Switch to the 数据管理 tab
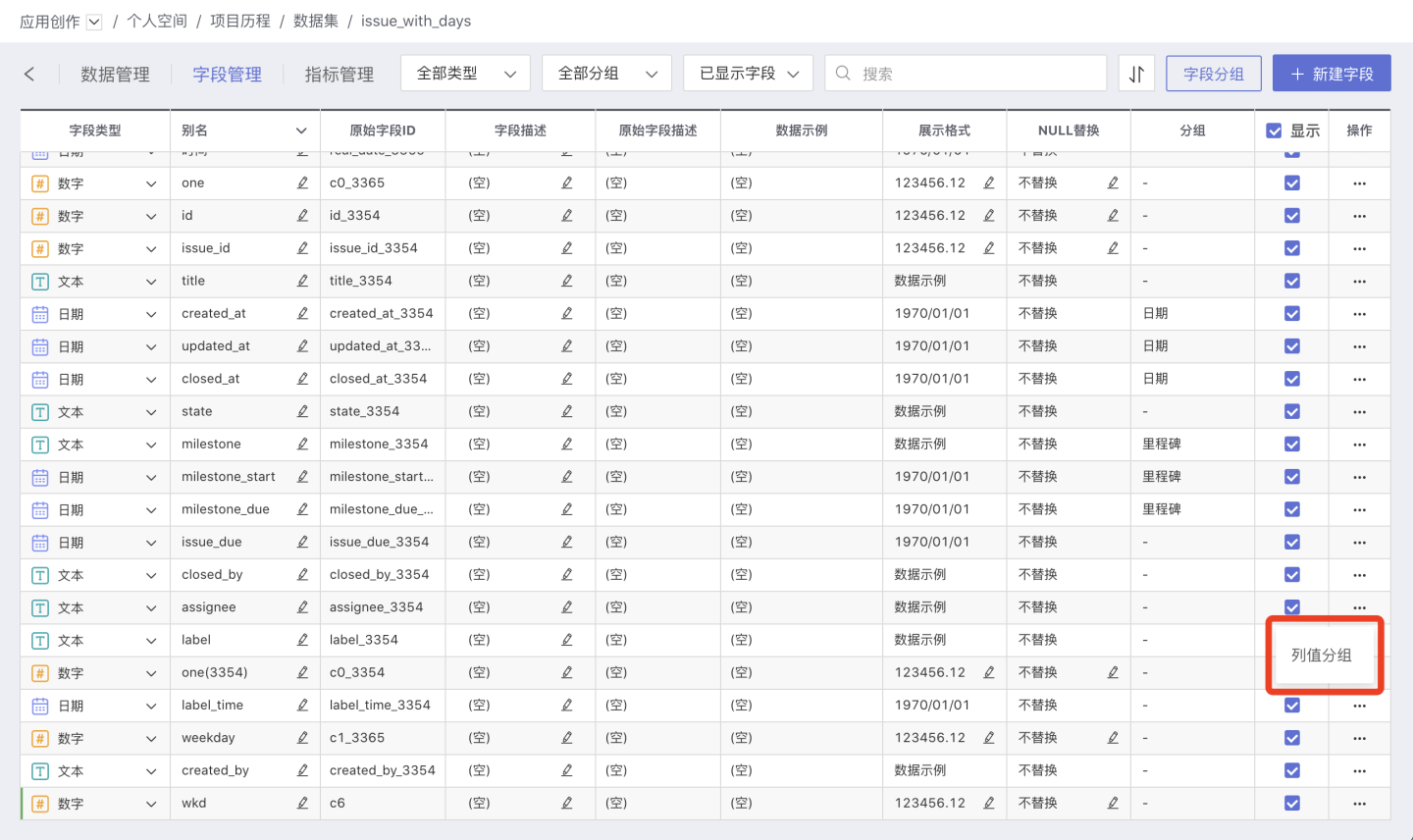 click(115, 75)
